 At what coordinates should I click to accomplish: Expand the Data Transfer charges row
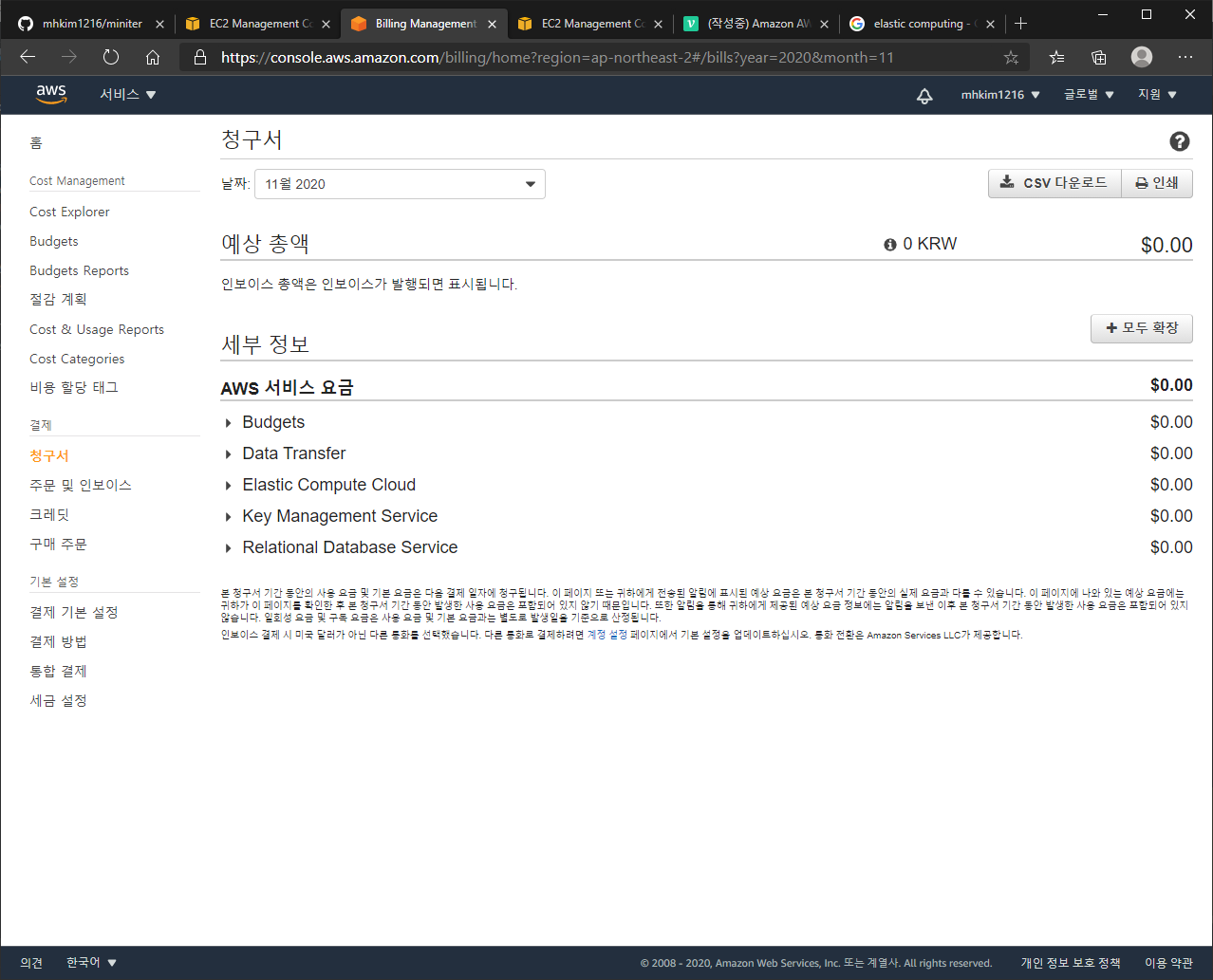click(228, 453)
